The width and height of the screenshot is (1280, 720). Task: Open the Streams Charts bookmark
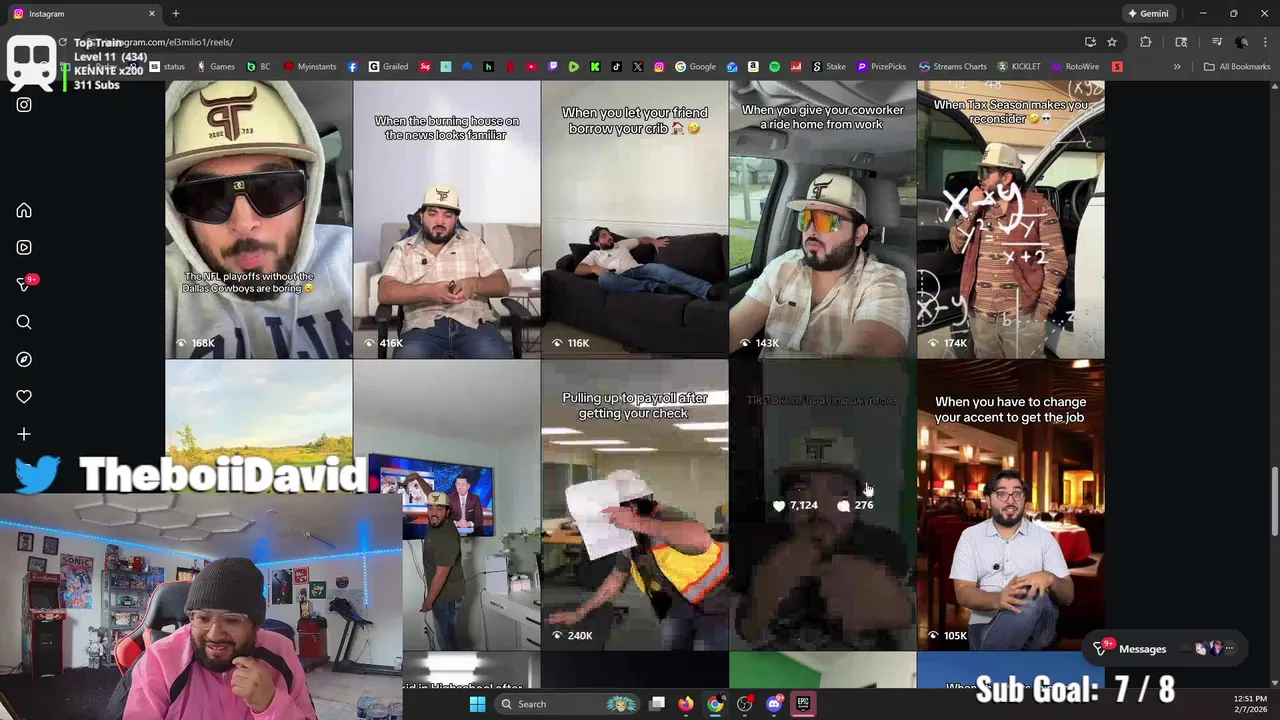click(x=952, y=67)
